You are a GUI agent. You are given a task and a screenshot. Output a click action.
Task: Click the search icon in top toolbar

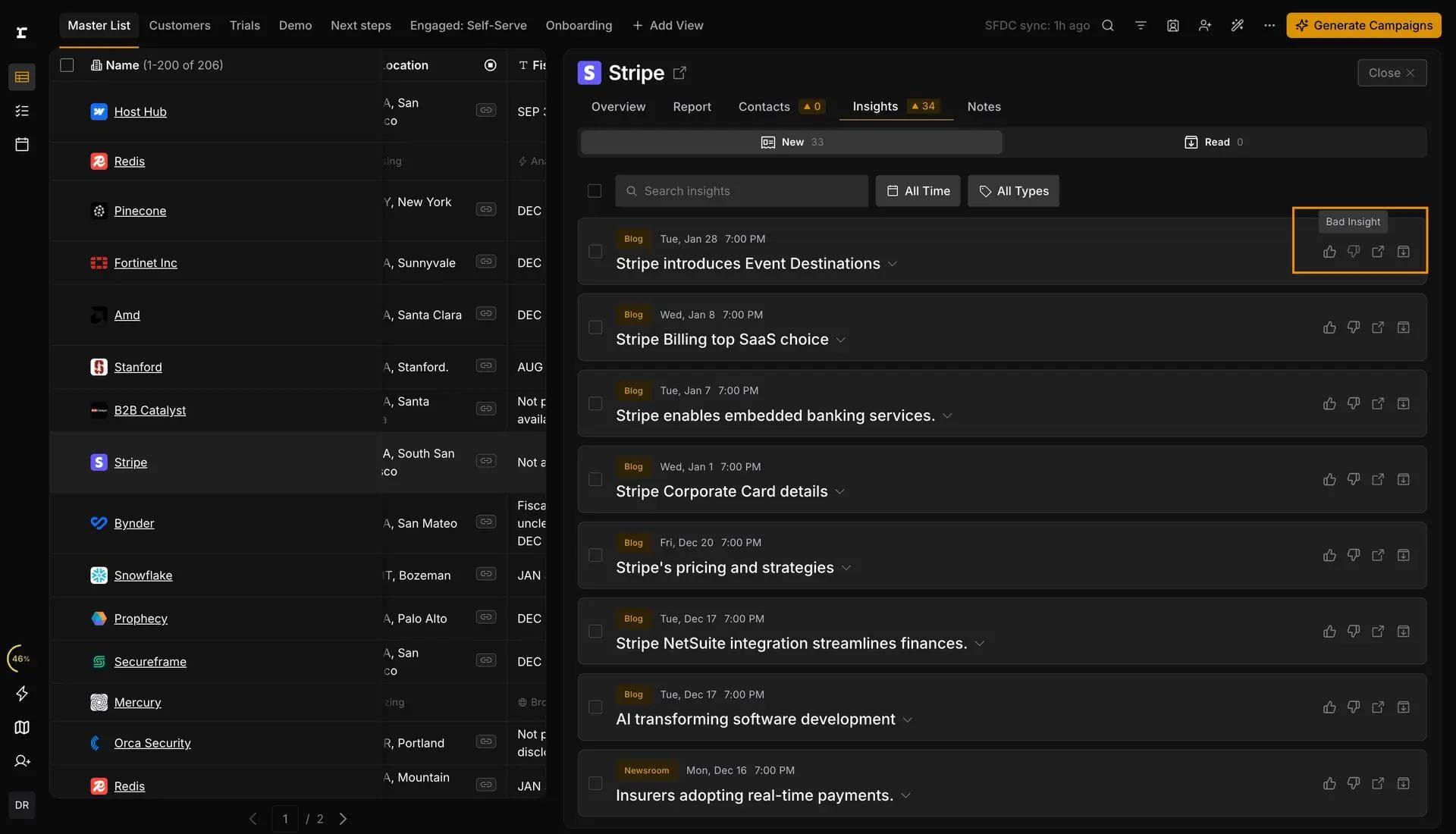pos(1108,26)
